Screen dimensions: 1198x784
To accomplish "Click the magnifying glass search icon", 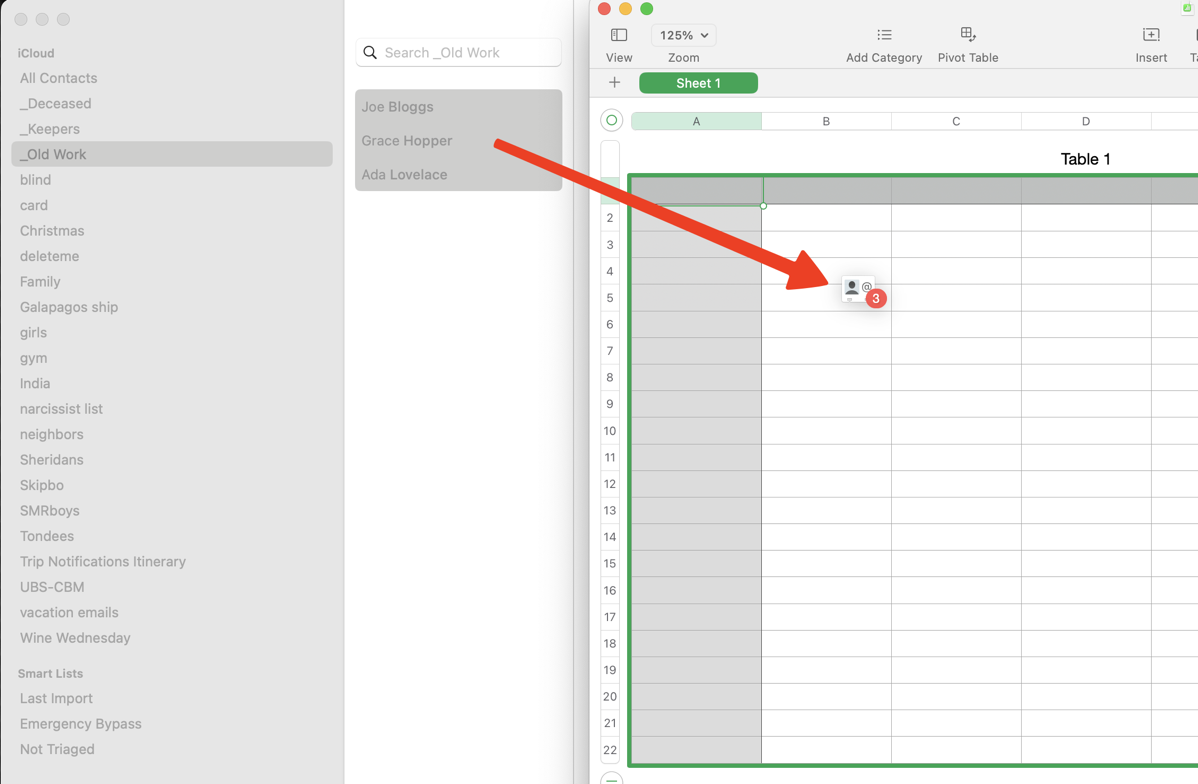I will pos(371,53).
